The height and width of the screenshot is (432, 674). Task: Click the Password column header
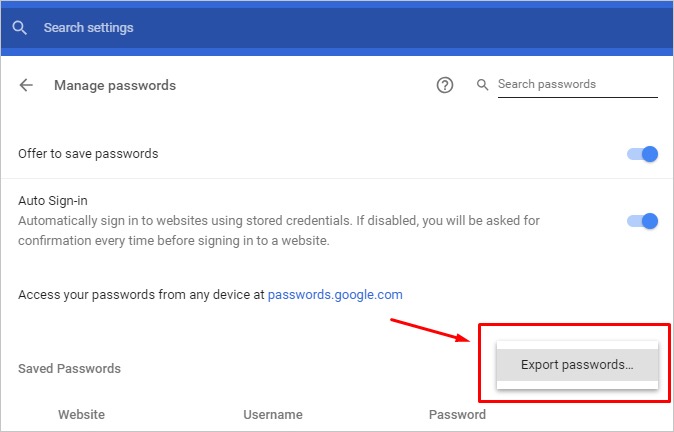click(457, 414)
